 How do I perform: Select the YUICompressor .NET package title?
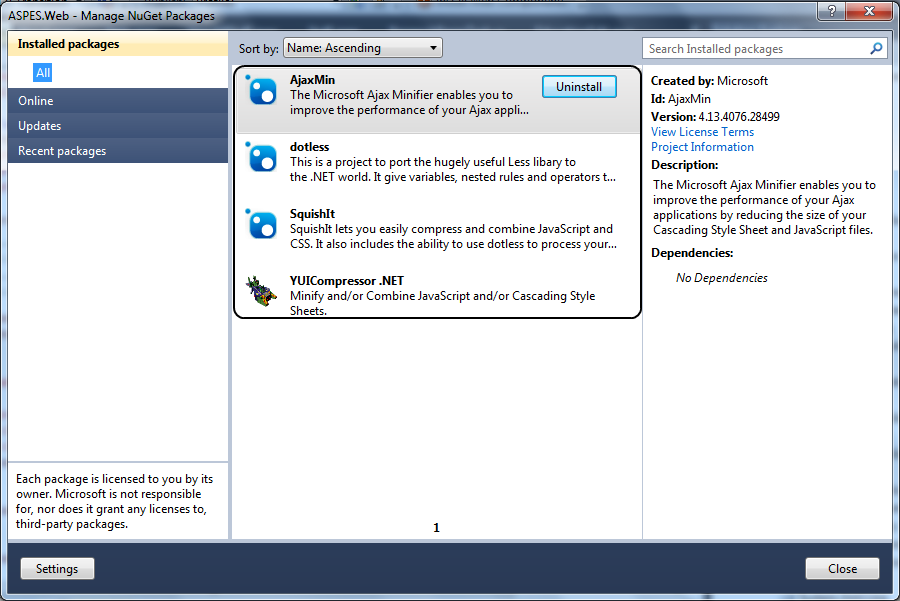347,281
